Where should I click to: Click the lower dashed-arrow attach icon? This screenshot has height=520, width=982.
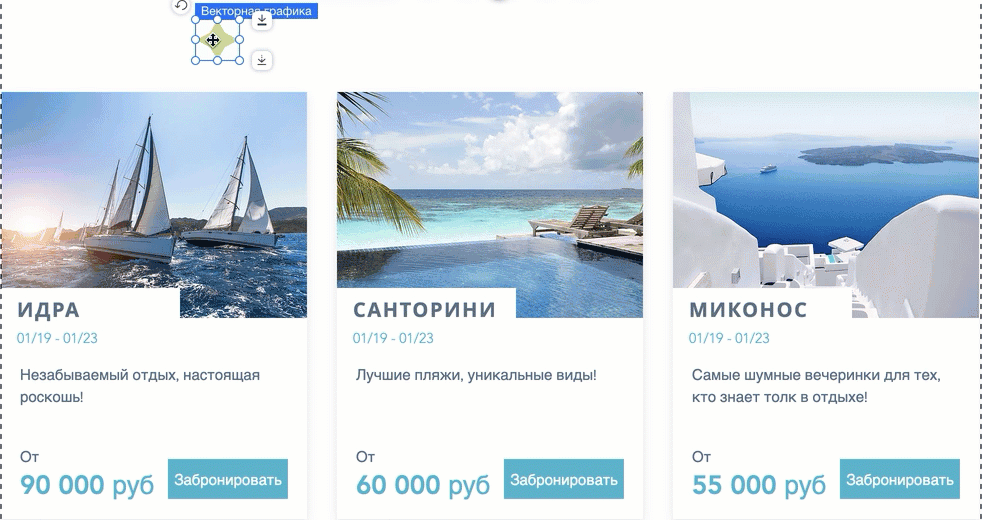tap(262, 60)
